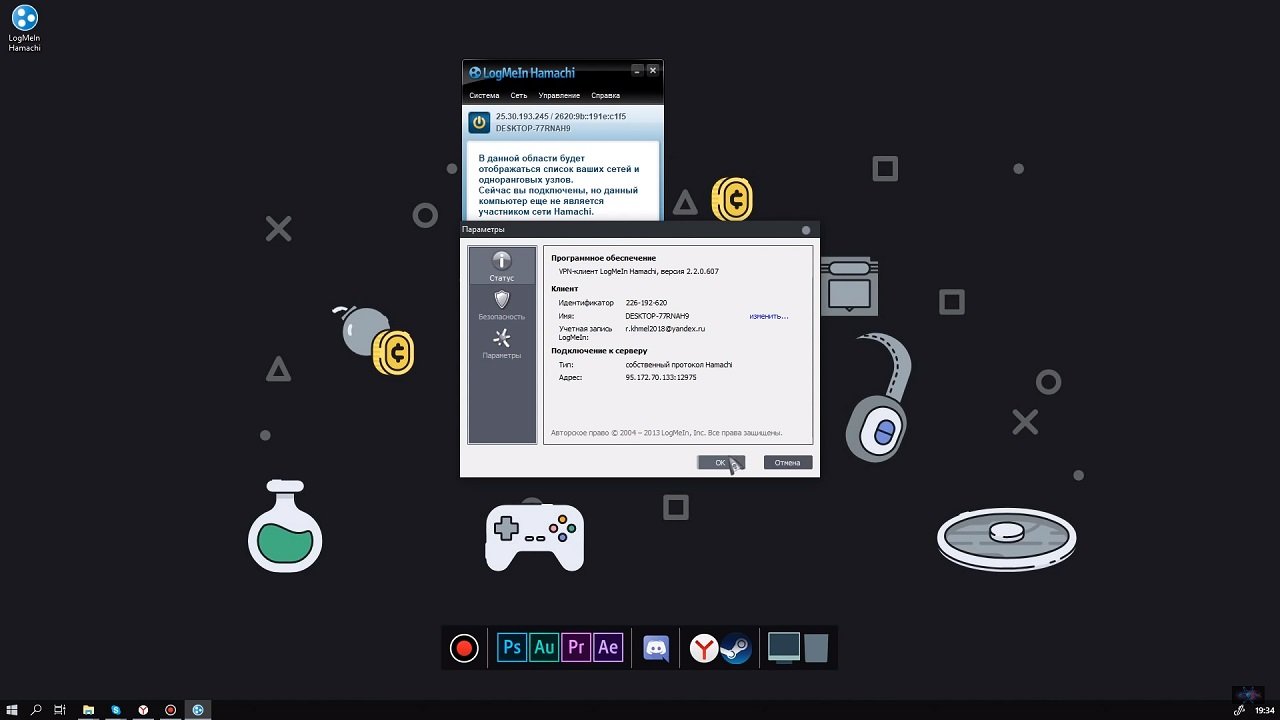Select Параметры in the settings sidebar
Viewport: 1280px width, 720px height.
coord(502,343)
